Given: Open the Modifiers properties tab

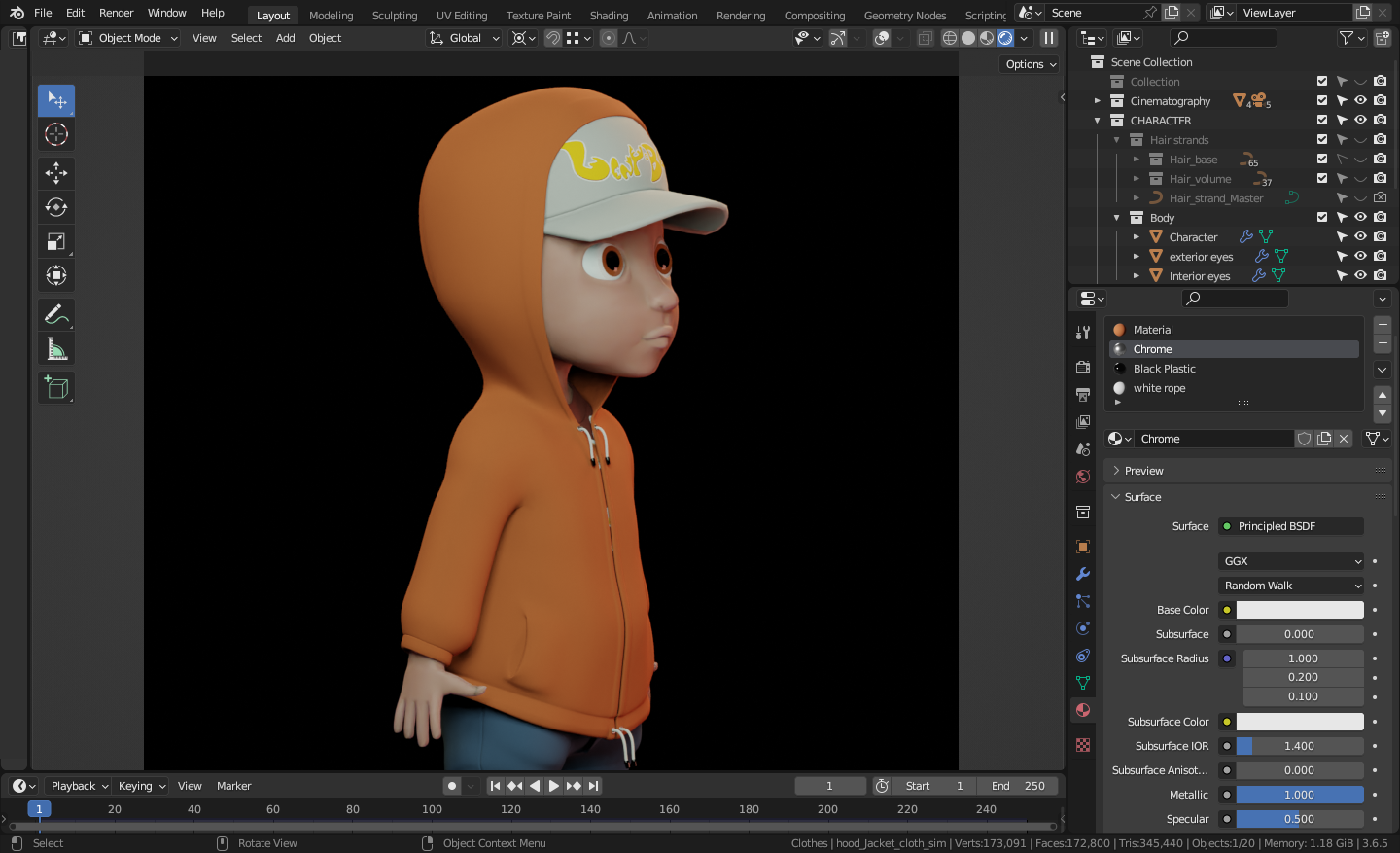Looking at the screenshot, I should coord(1083,574).
